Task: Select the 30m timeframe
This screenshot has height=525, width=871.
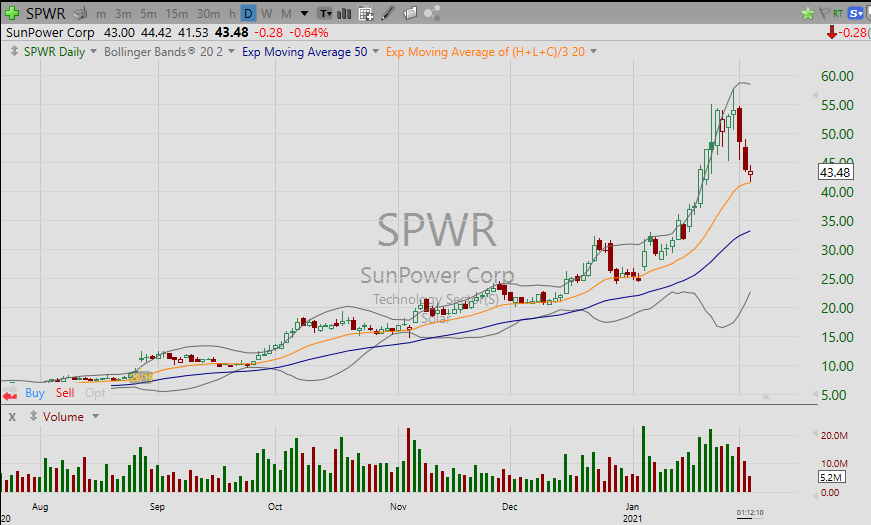Action: tap(208, 14)
